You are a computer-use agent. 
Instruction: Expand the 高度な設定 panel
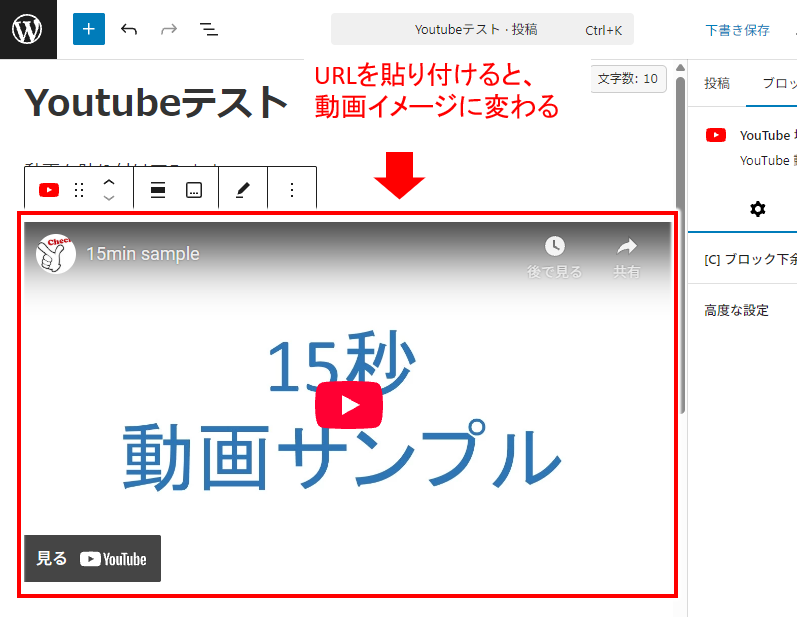(743, 310)
